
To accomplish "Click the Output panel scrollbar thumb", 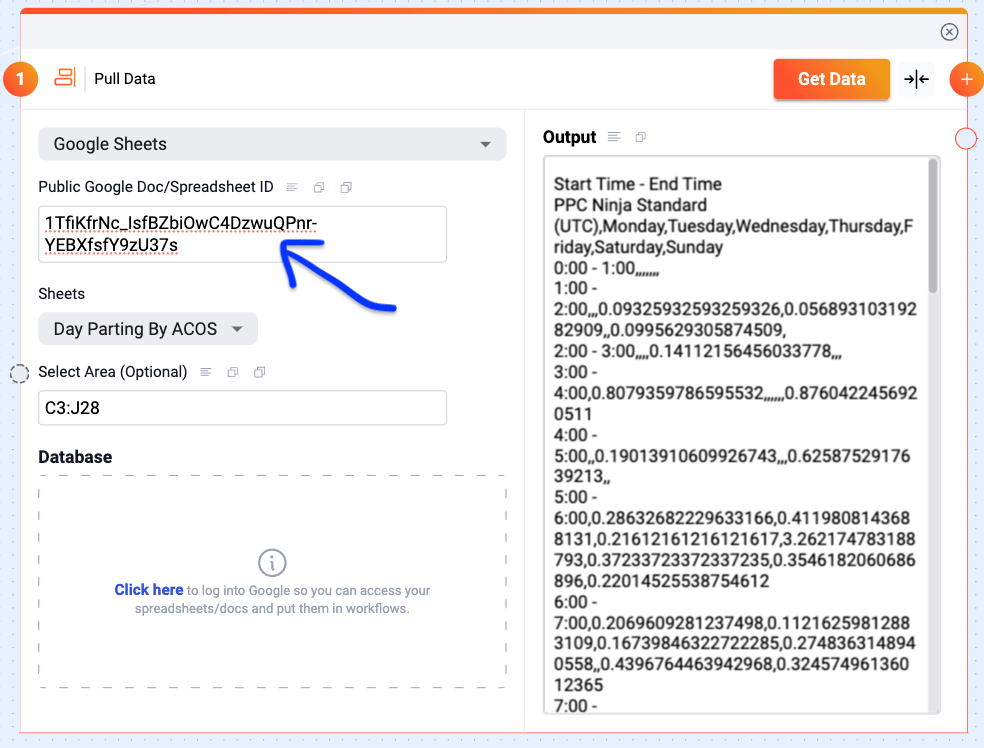I will pos(933,226).
